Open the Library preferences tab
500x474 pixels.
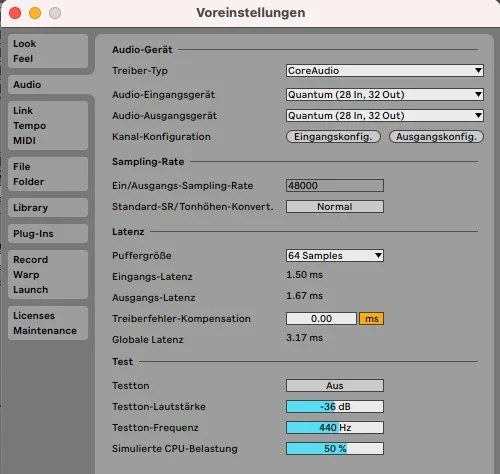coord(48,207)
